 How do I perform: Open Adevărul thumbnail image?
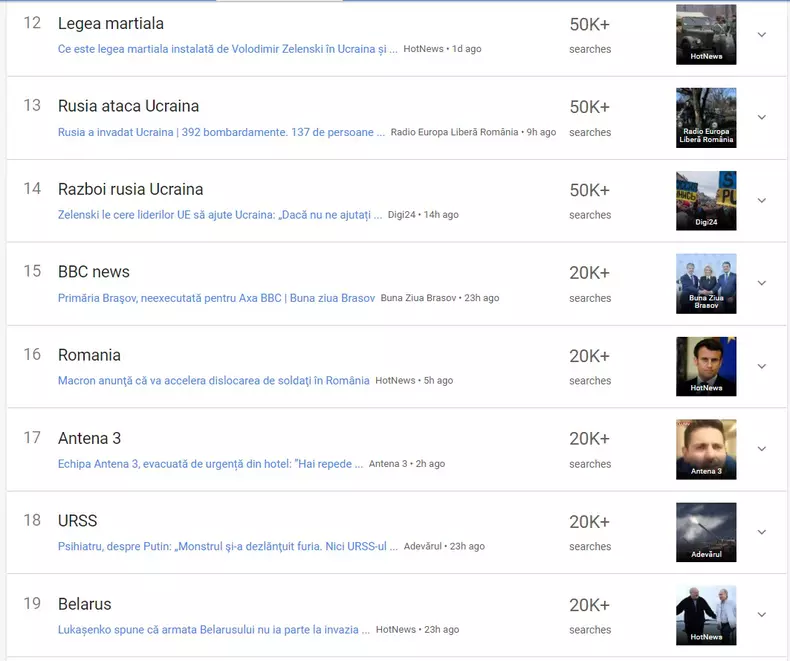(706, 532)
